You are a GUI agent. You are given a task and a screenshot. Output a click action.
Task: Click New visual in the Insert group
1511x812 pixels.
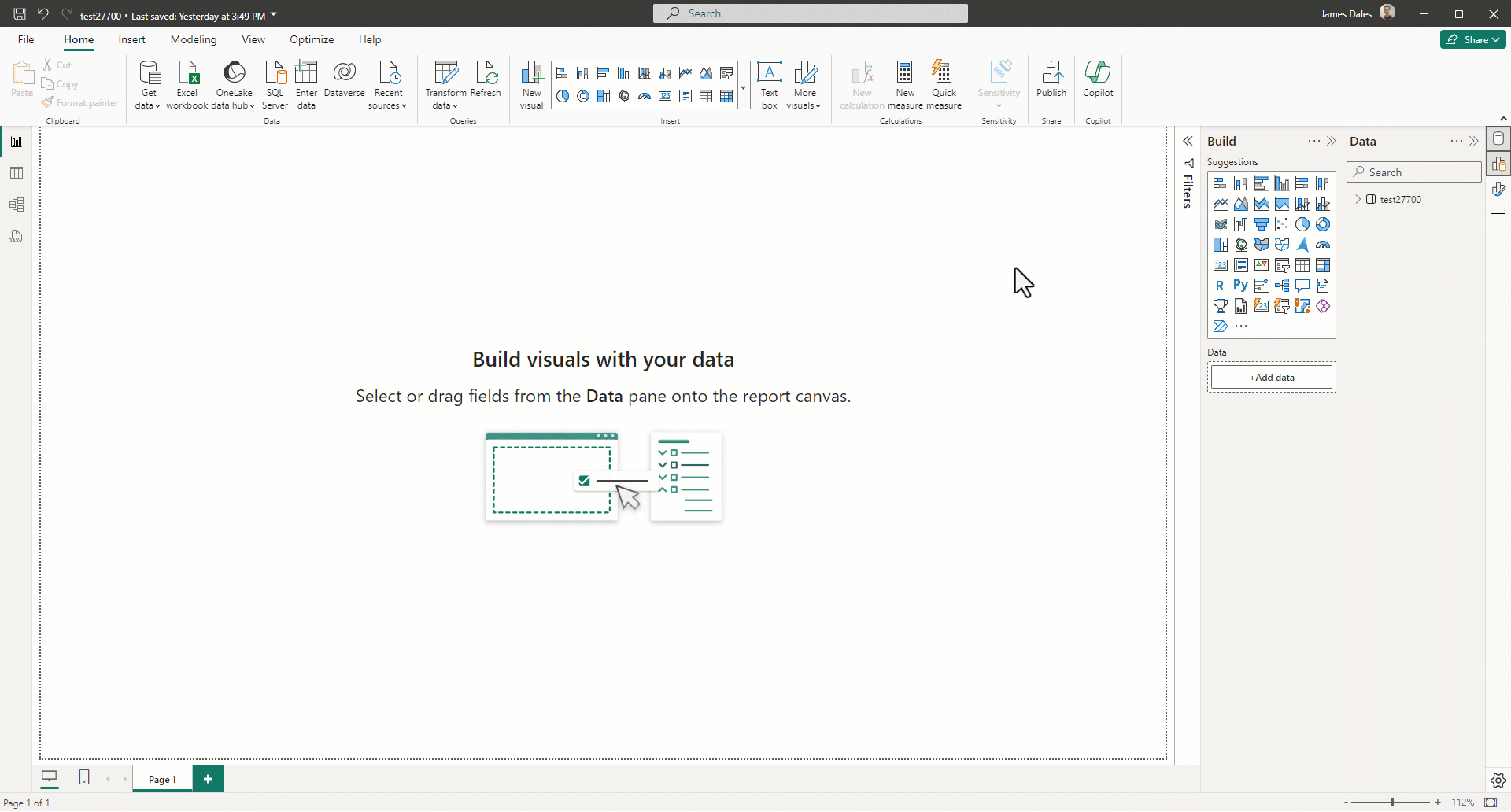point(531,83)
